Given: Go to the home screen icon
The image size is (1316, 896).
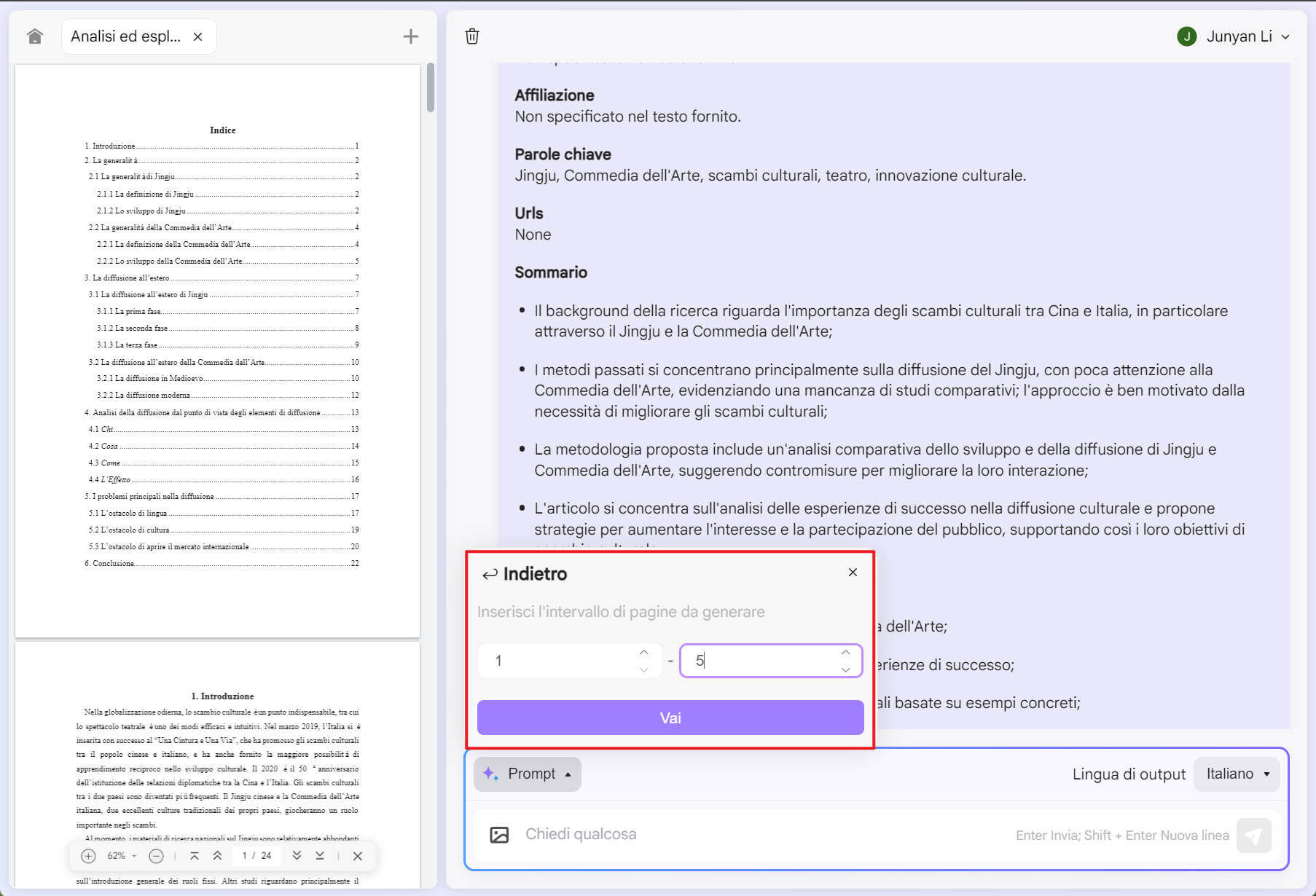Looking at the screenshot, I should (x=35, y=36).
